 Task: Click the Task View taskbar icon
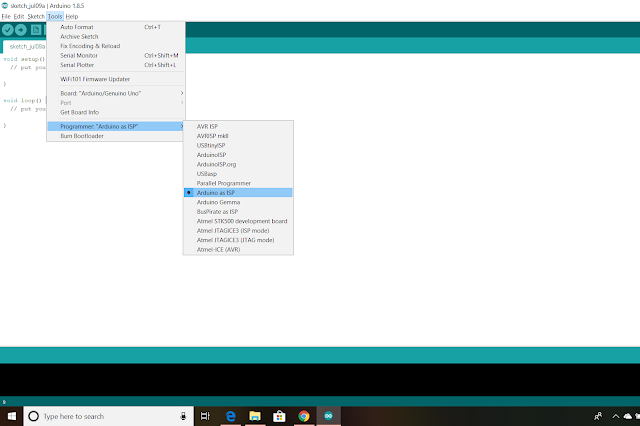point(205,416)
